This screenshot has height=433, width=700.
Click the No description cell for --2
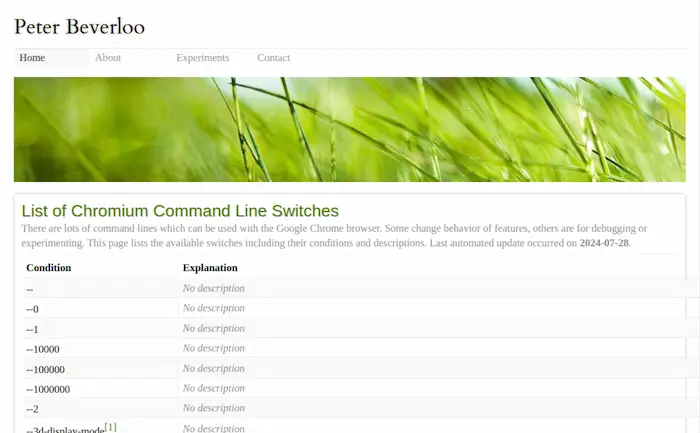(213, 408)
